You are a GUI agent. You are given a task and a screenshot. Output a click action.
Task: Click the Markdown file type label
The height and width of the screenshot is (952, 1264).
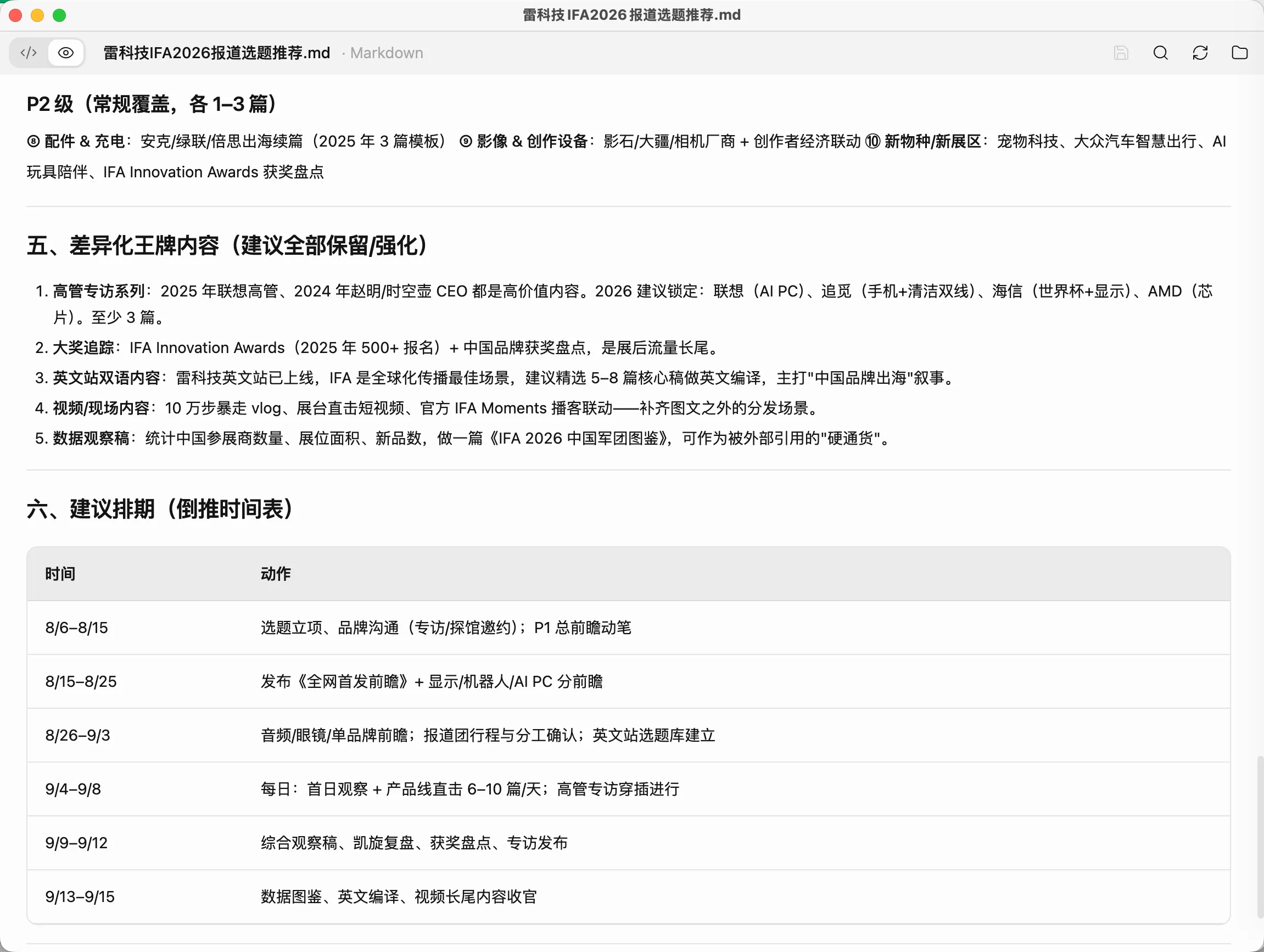[x=387, y=53]
